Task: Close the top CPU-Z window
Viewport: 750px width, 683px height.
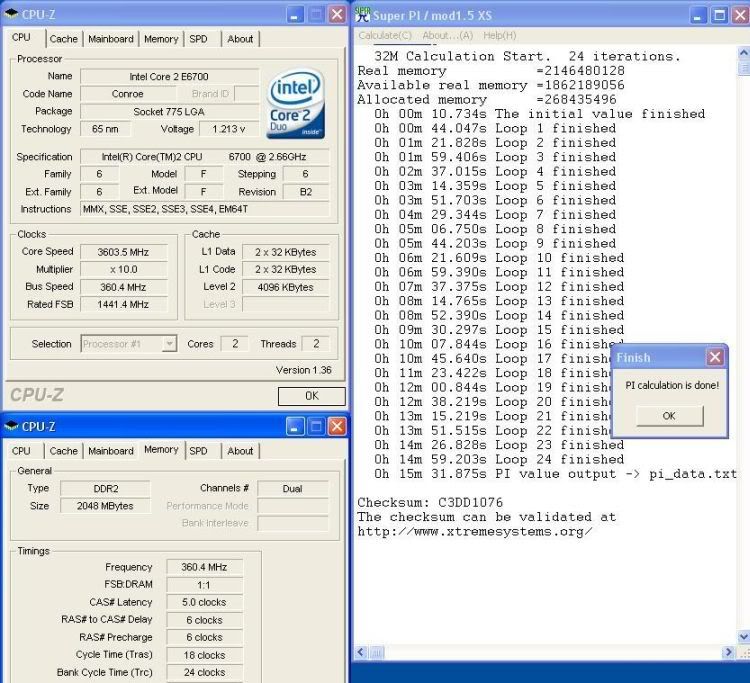Action: click(x=337, y=14)
